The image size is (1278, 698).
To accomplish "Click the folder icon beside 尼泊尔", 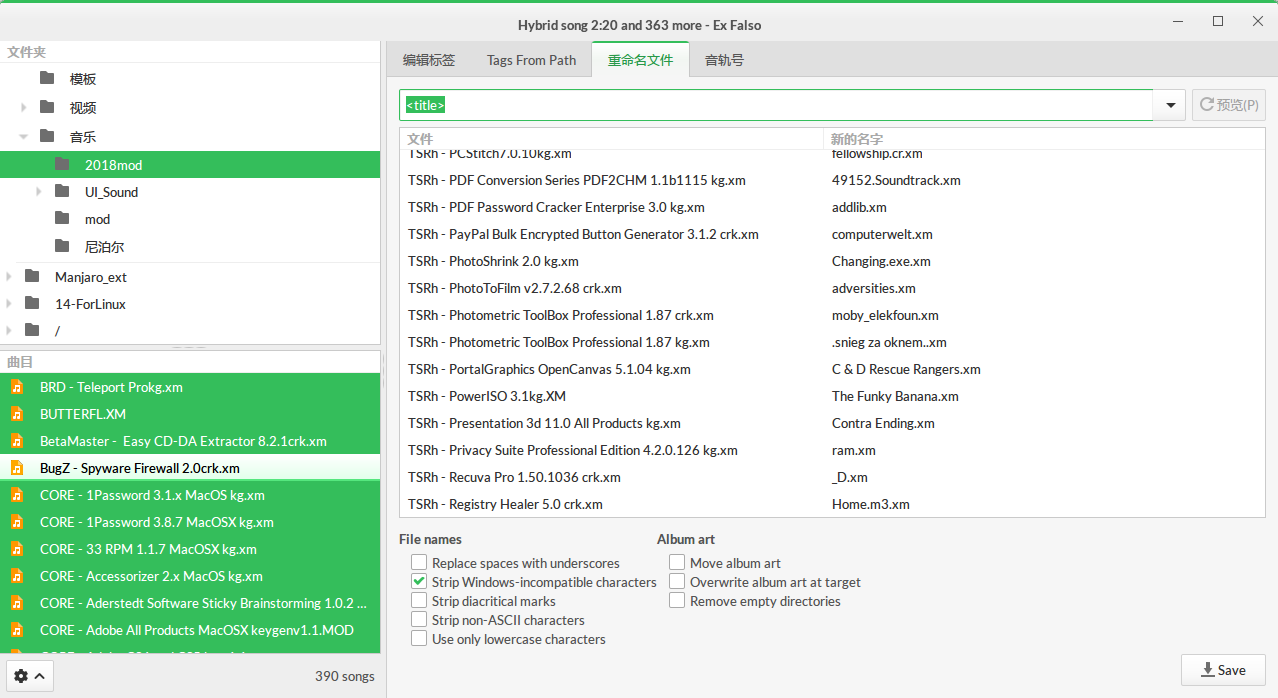I will (x=62, y=246).
